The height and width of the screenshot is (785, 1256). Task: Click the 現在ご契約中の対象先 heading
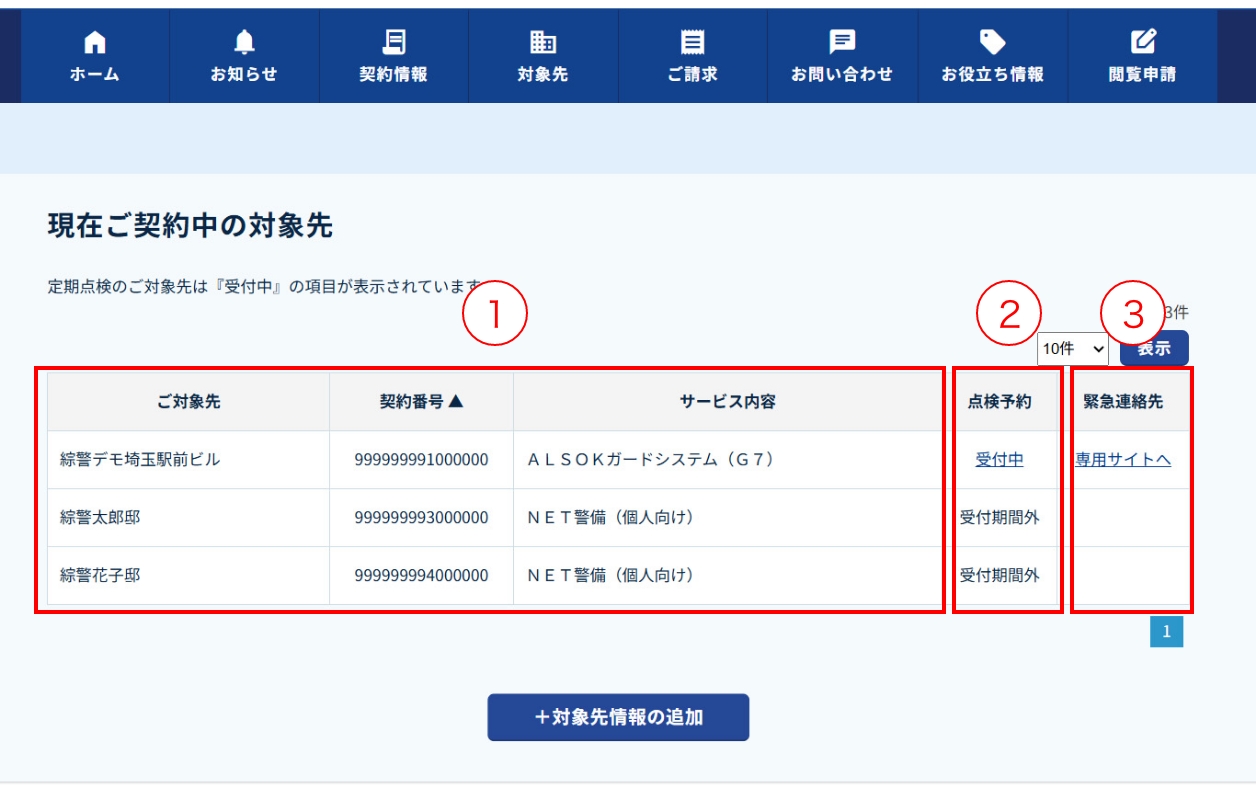(x=190, y=226)
